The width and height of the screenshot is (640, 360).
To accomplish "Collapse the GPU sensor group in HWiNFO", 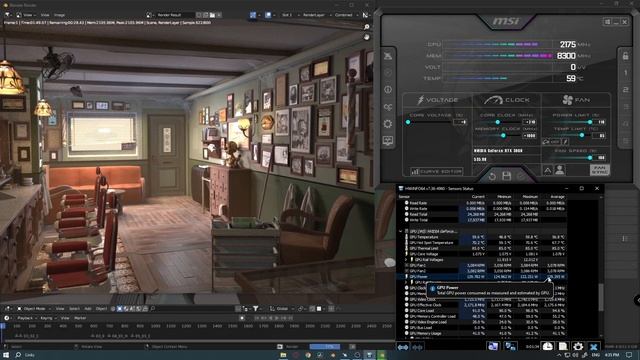I will coord(400,231).
